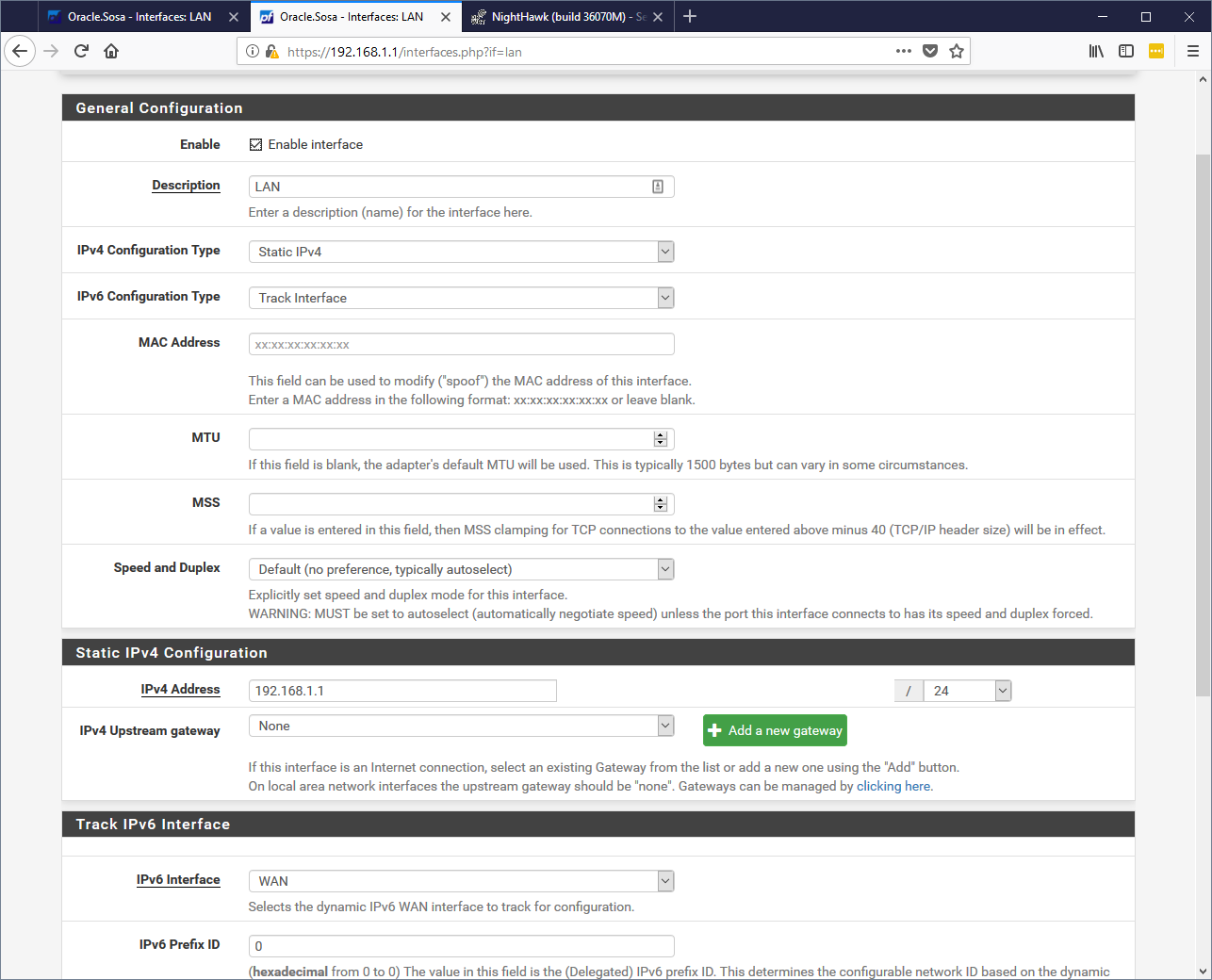Image resolution: width=1212 pixels, height=980 pixels.
Task: Toggle the sidebar view icon
Action: tap(1126, 51)
